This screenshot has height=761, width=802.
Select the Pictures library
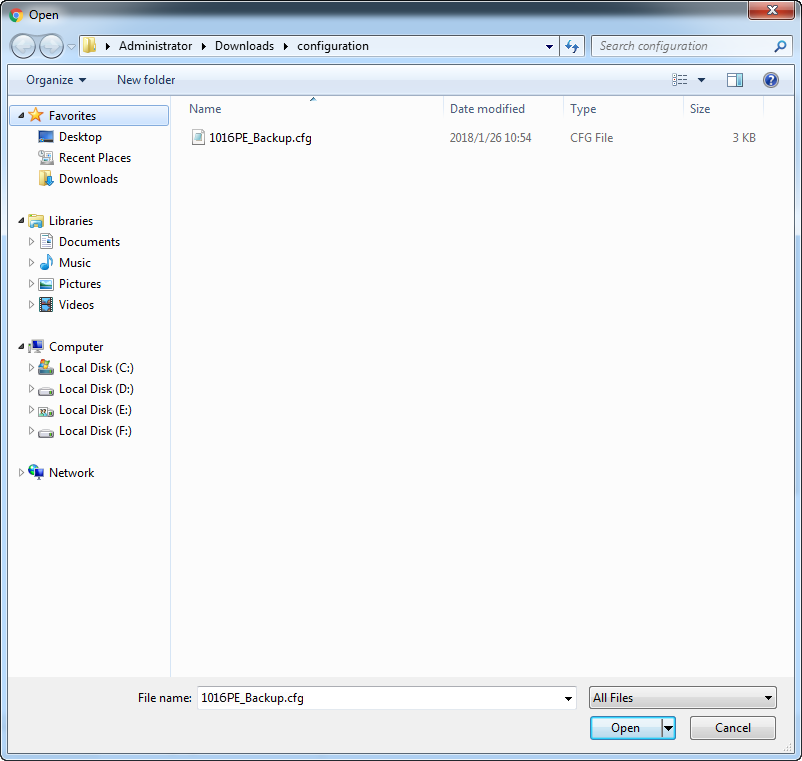coord(79,283)
